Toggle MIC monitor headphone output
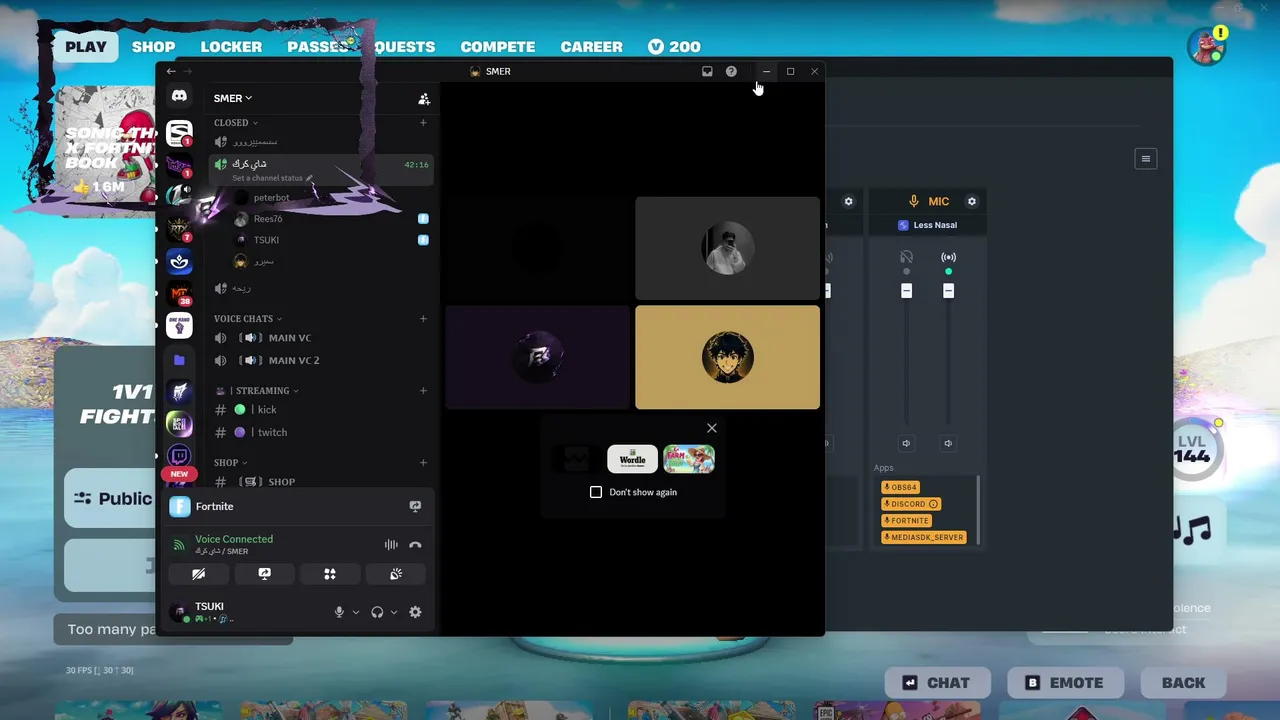 pyautogui.click(x=906, y=258)
